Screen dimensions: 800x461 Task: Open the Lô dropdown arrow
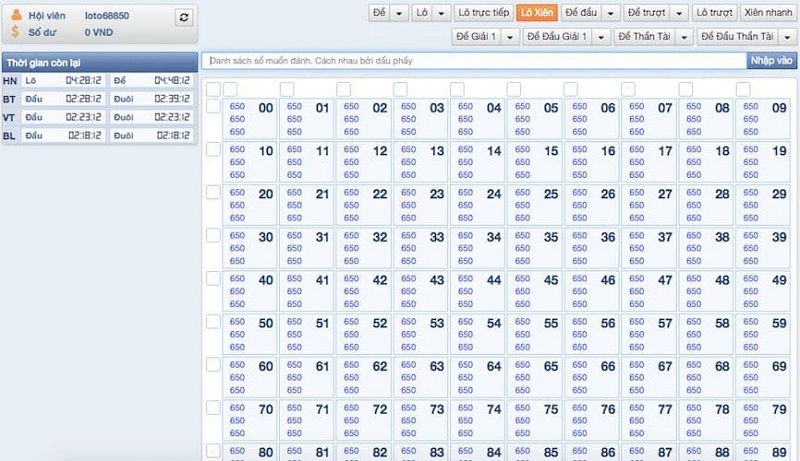click(x=442, y=13)
